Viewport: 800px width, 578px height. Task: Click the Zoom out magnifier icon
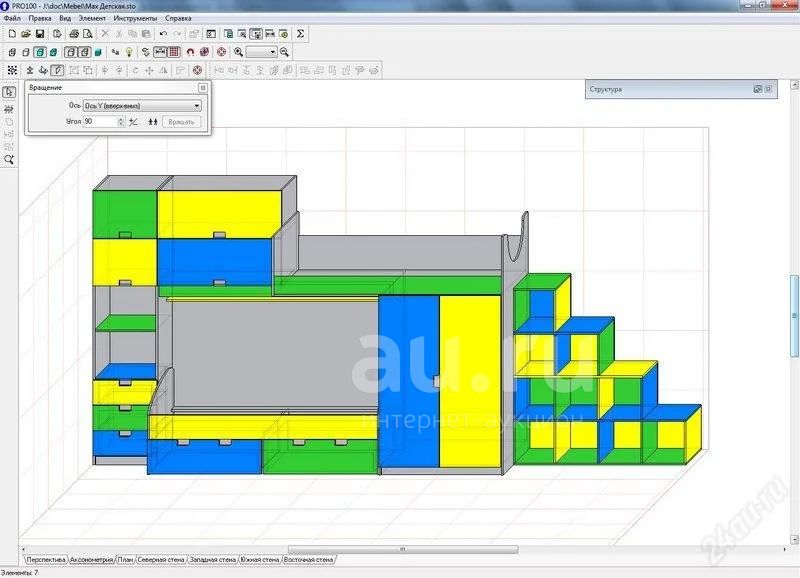(x=285, y=52)
